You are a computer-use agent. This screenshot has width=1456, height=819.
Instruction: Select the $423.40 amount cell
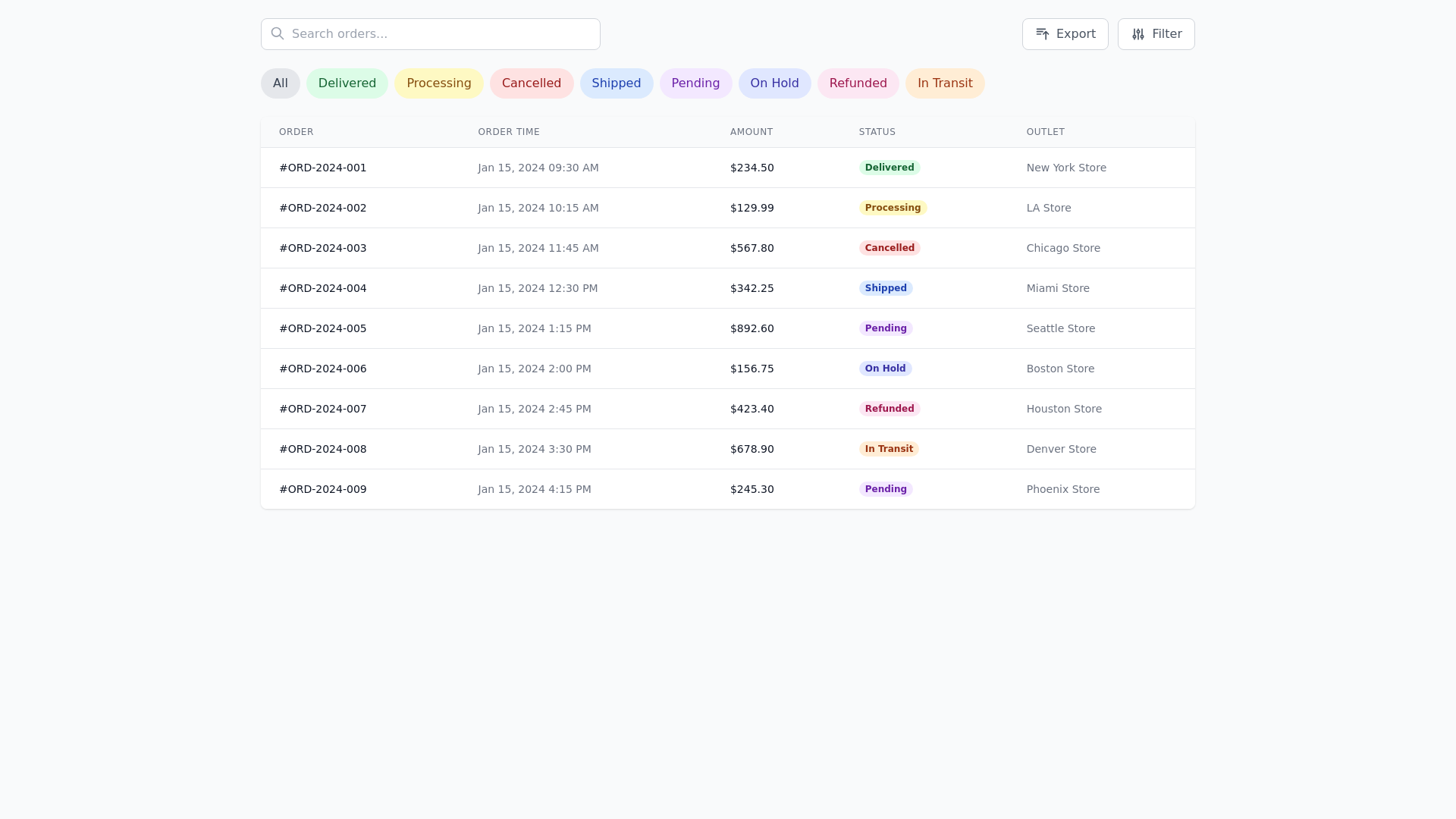coord(752,409)
